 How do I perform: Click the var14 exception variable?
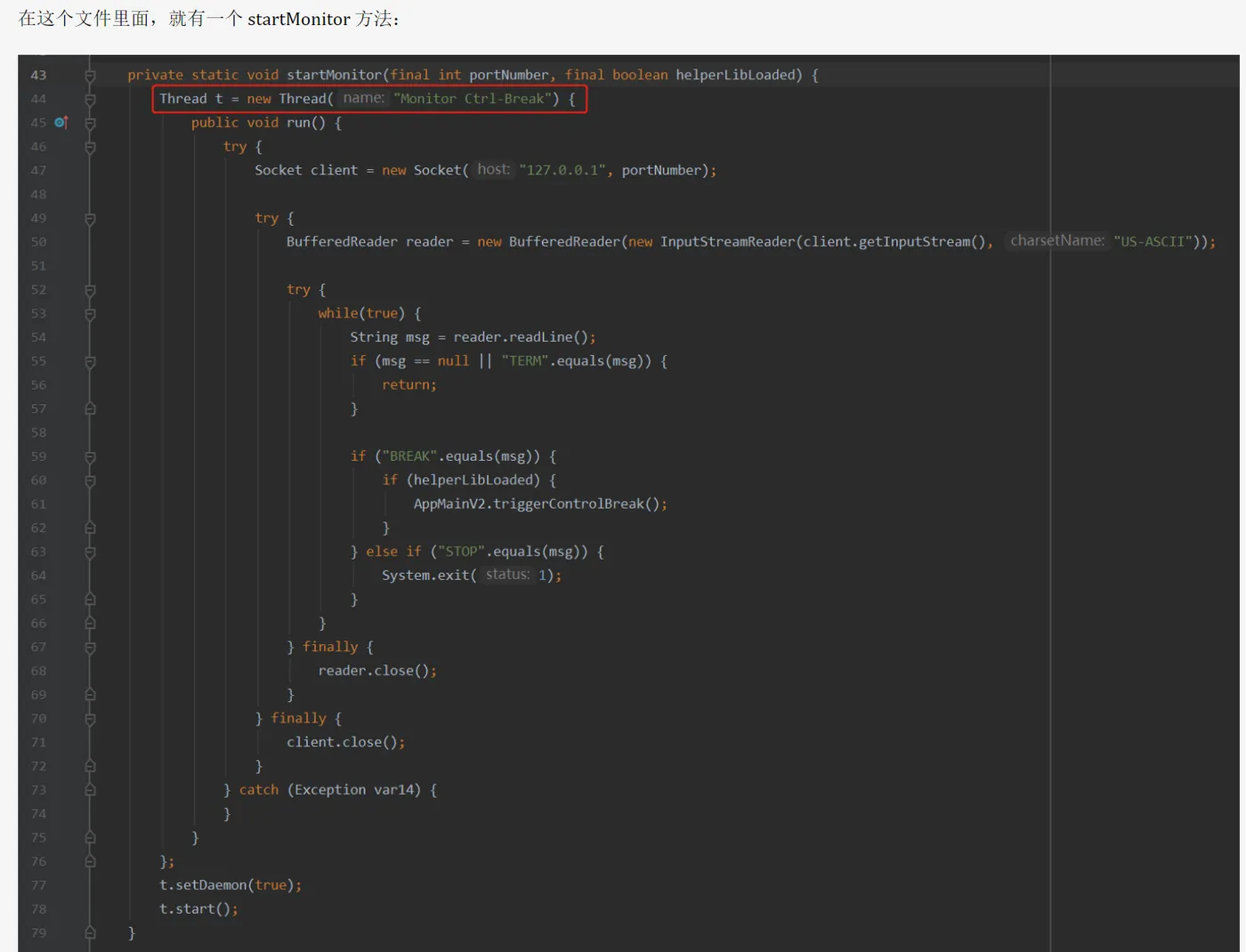click(x=393, y=789)
